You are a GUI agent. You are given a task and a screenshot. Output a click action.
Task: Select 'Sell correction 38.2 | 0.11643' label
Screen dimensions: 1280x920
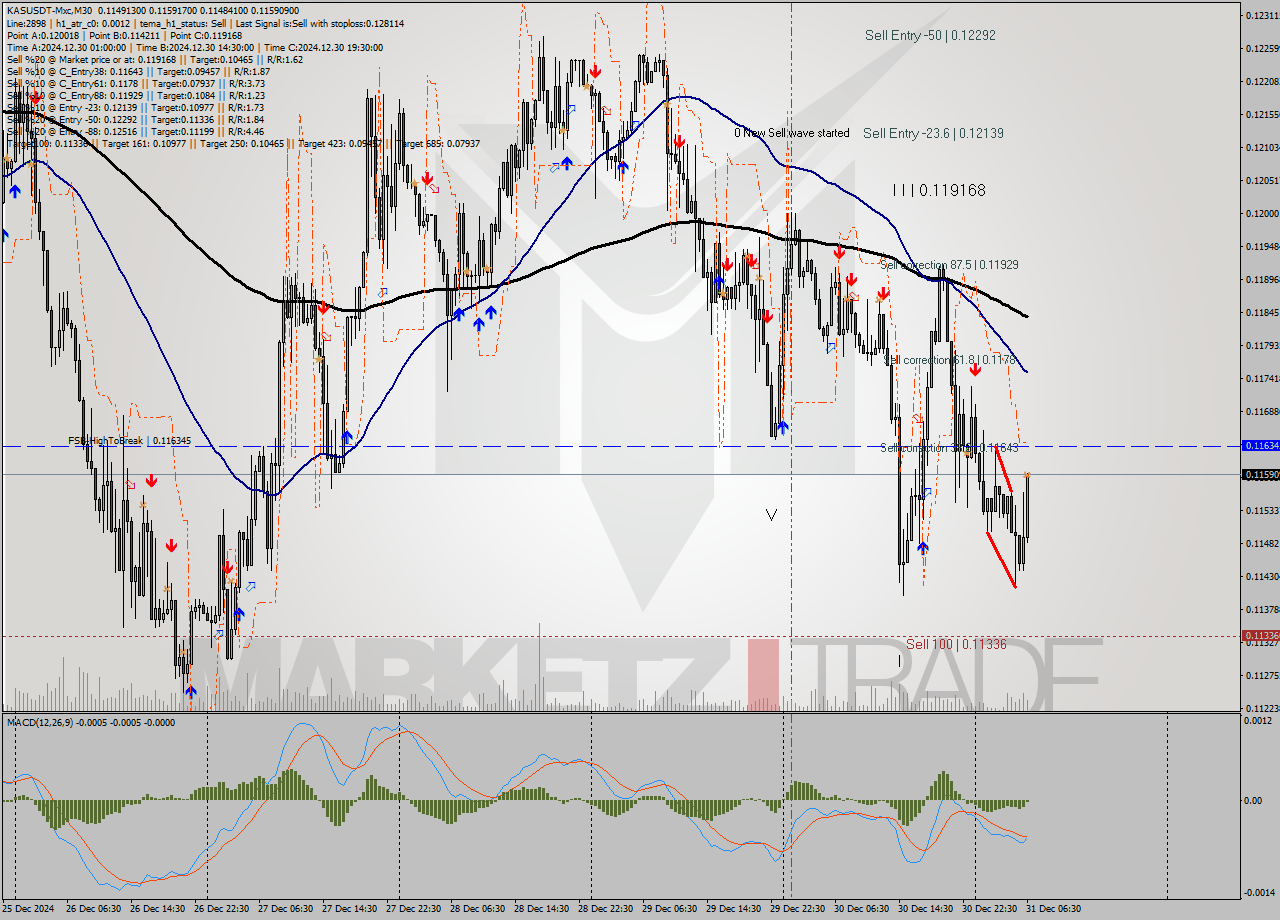tap(949, 447)
